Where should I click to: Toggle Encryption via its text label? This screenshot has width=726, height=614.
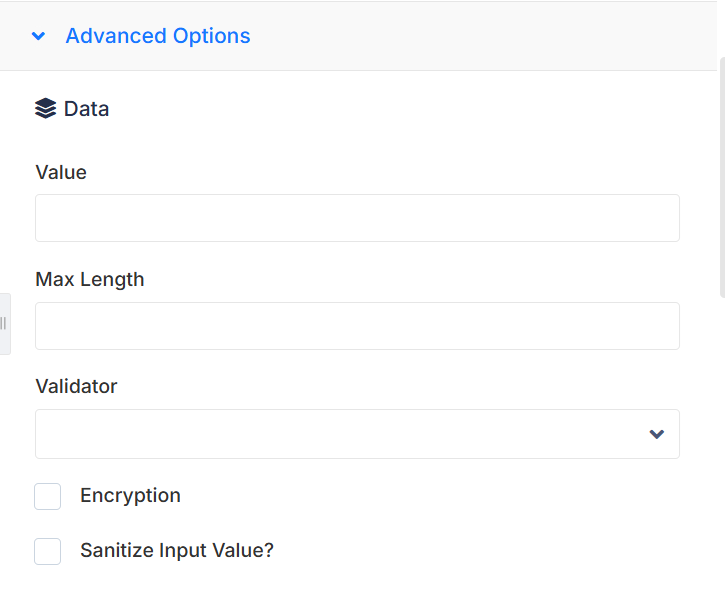click(x=130, y=495)
